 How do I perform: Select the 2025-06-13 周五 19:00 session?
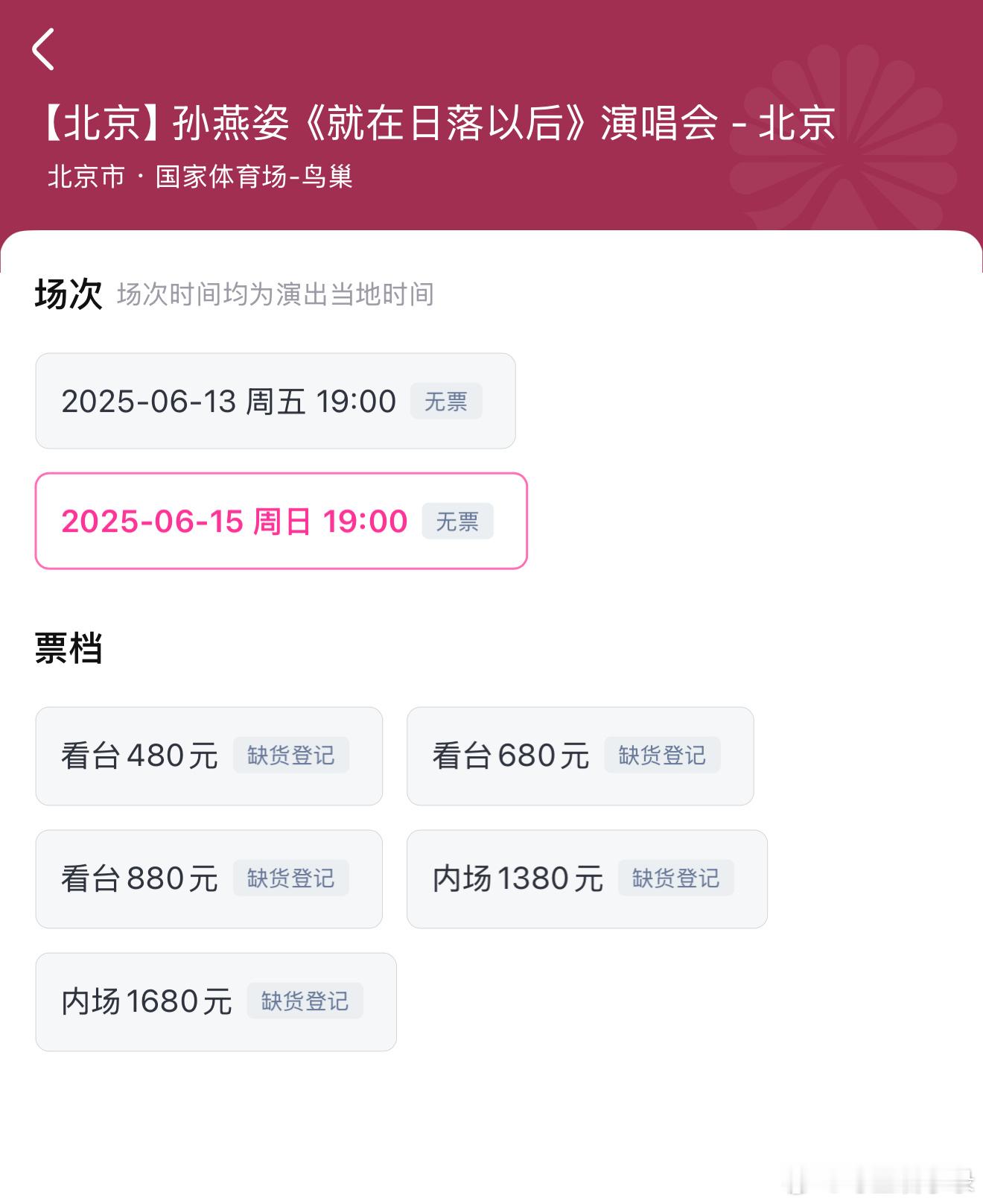276,401
